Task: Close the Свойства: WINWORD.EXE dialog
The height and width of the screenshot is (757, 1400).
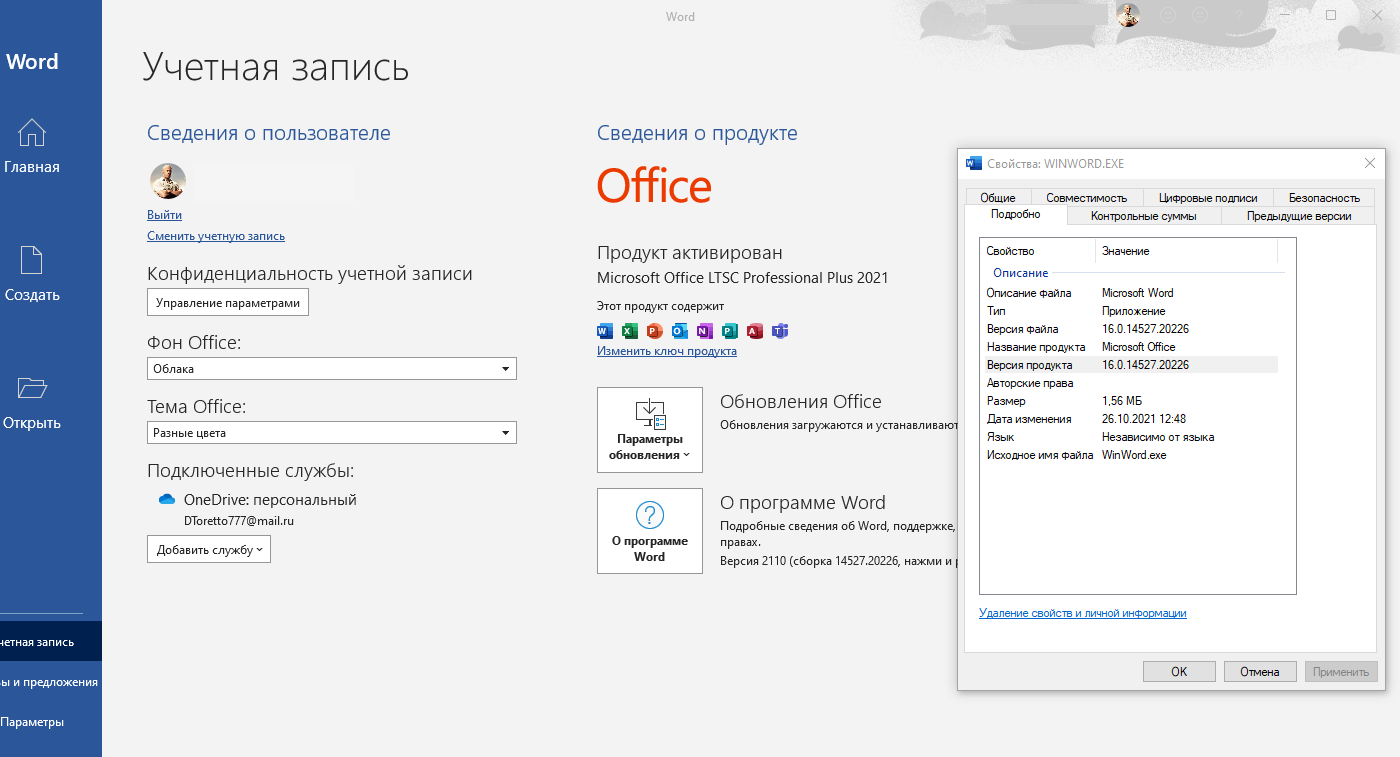Action: click(1369, 163)
